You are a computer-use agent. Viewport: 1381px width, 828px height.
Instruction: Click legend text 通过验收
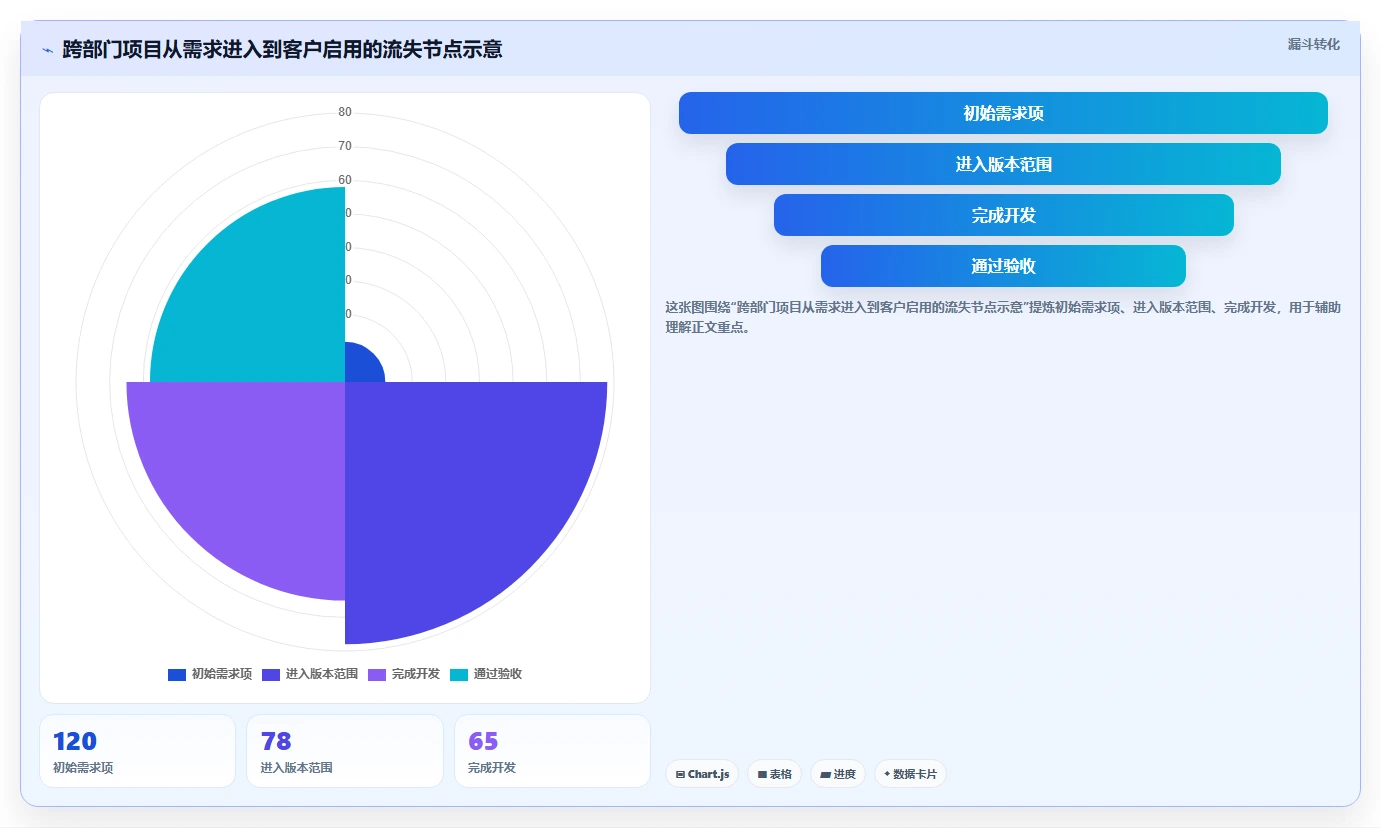point(498,674)
